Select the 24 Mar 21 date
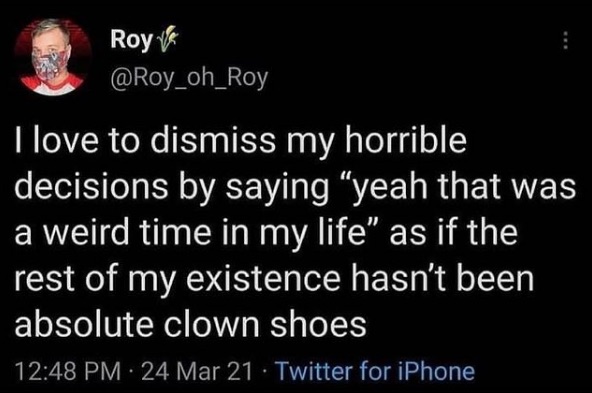The height and width of the screenshot is (393, 592). click(x=196, y=371)
